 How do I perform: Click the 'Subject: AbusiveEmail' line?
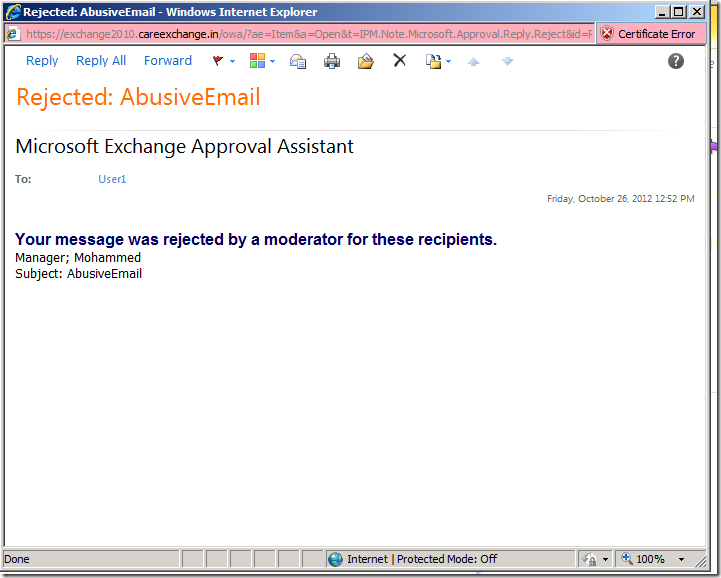coord(79,274)
